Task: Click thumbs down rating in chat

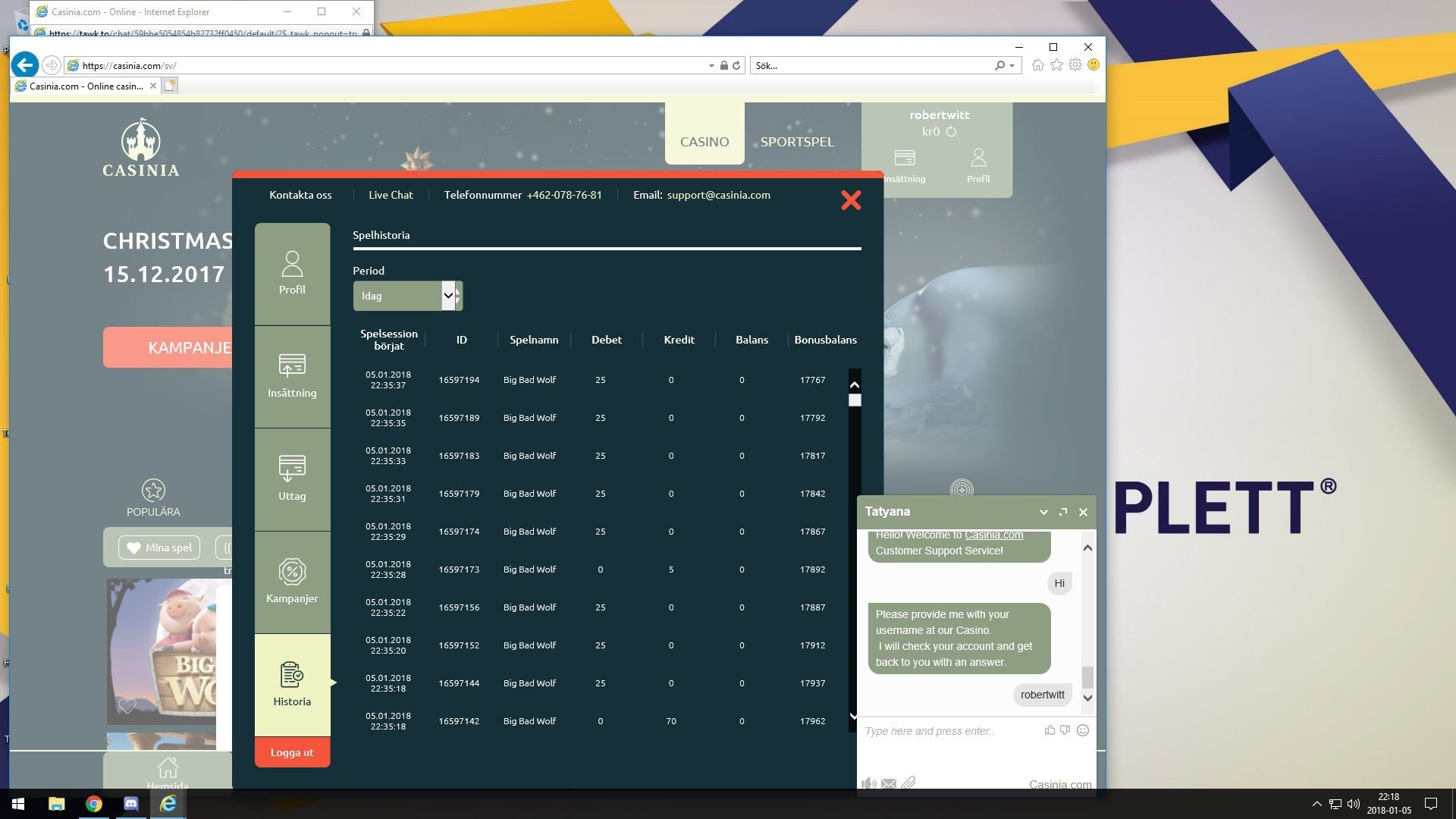Action: coord(1065,730)
